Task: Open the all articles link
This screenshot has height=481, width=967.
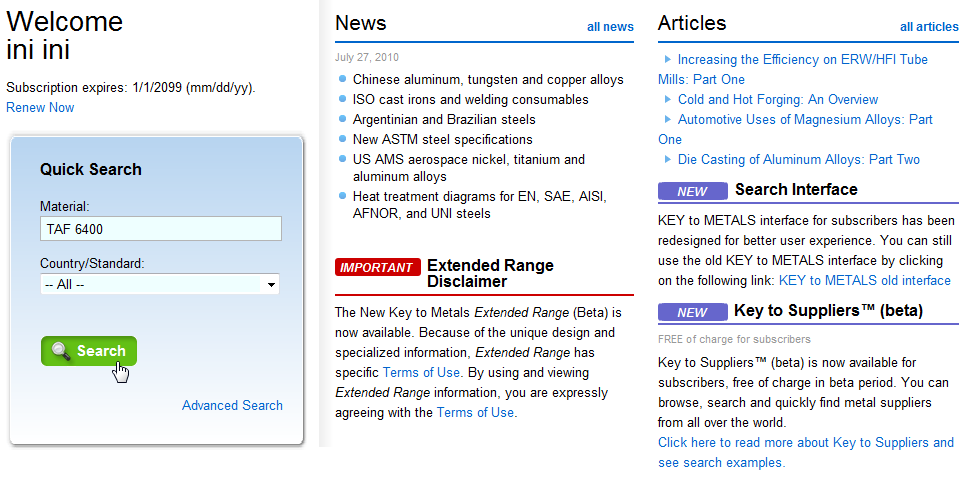Action: 928,27
